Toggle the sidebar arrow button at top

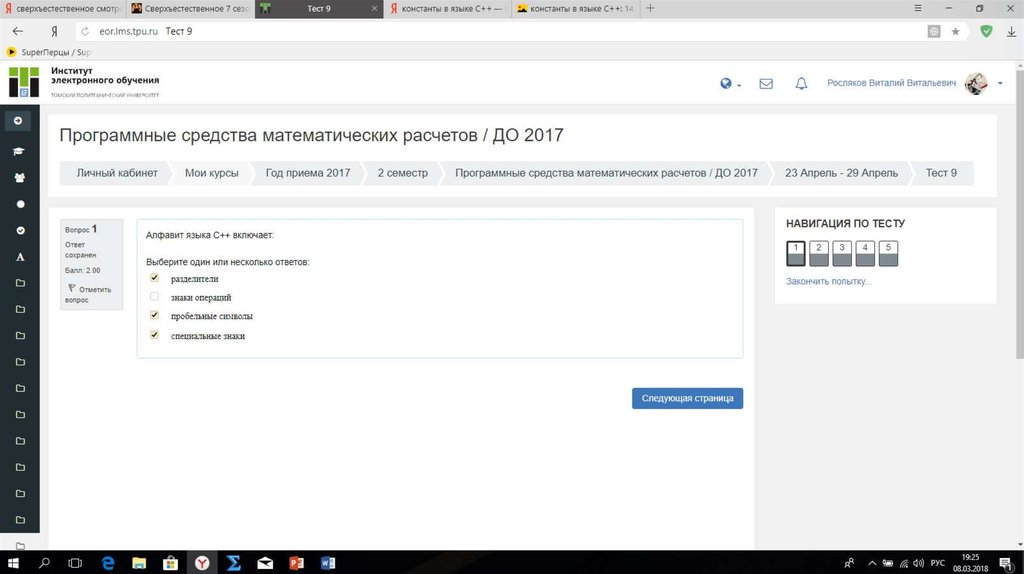18,121
